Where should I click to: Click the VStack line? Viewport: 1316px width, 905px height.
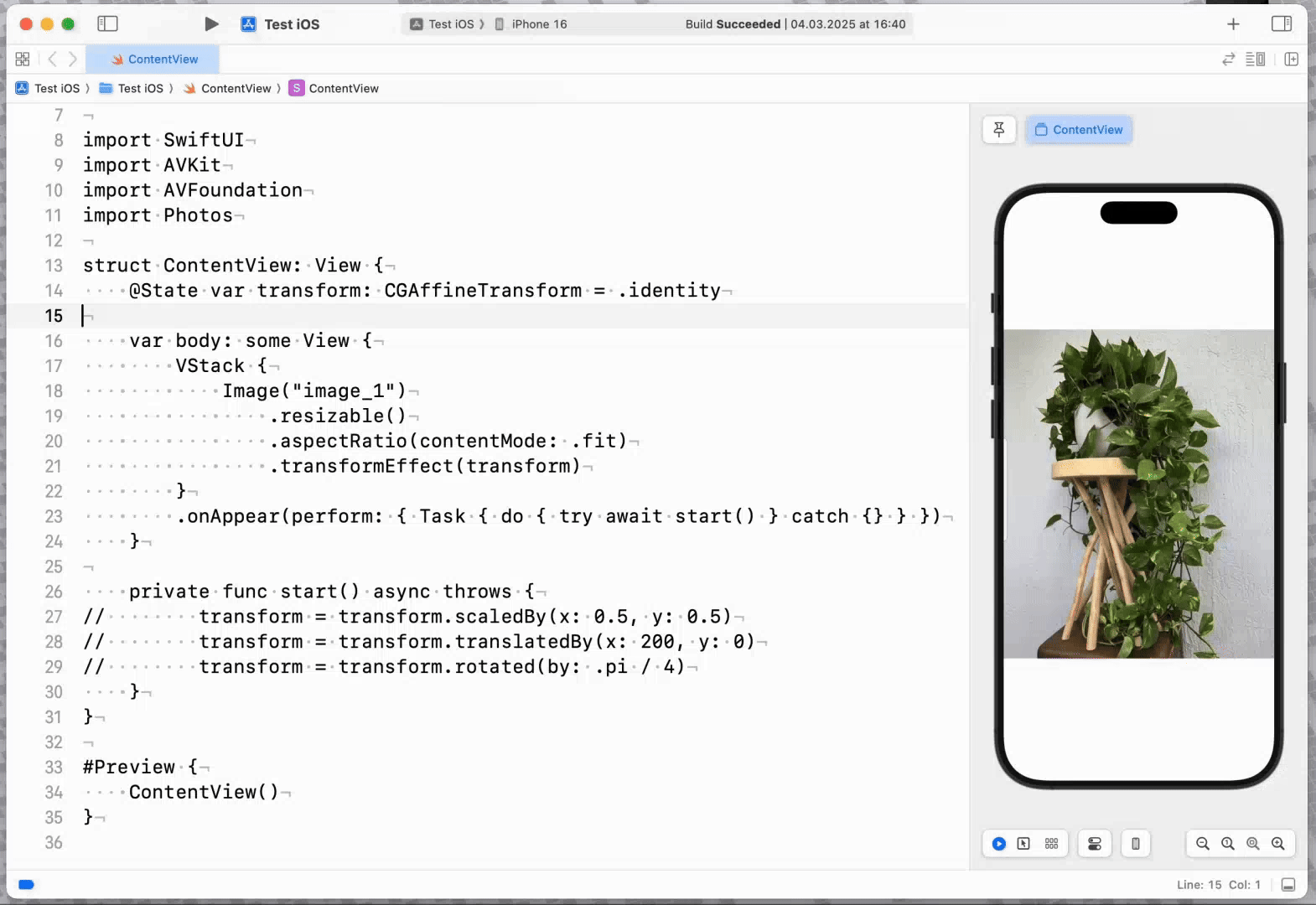click(221, 366)
